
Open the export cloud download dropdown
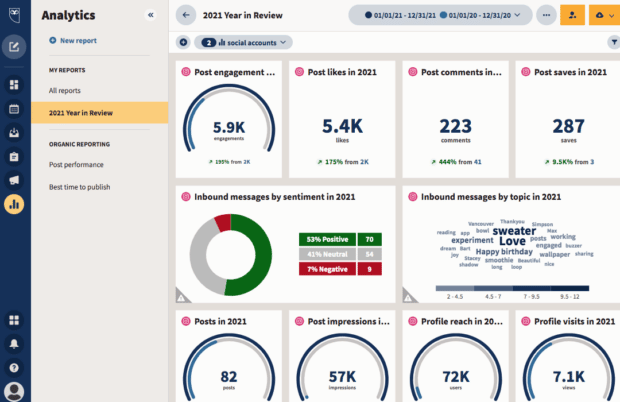pos(603,16)
